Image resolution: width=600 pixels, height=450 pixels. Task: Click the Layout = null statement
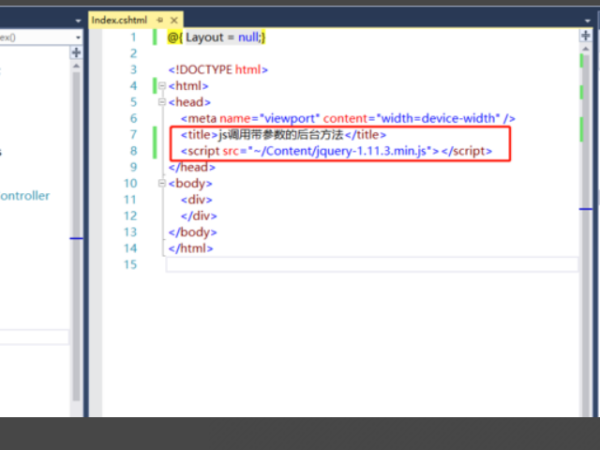(225, 38)
